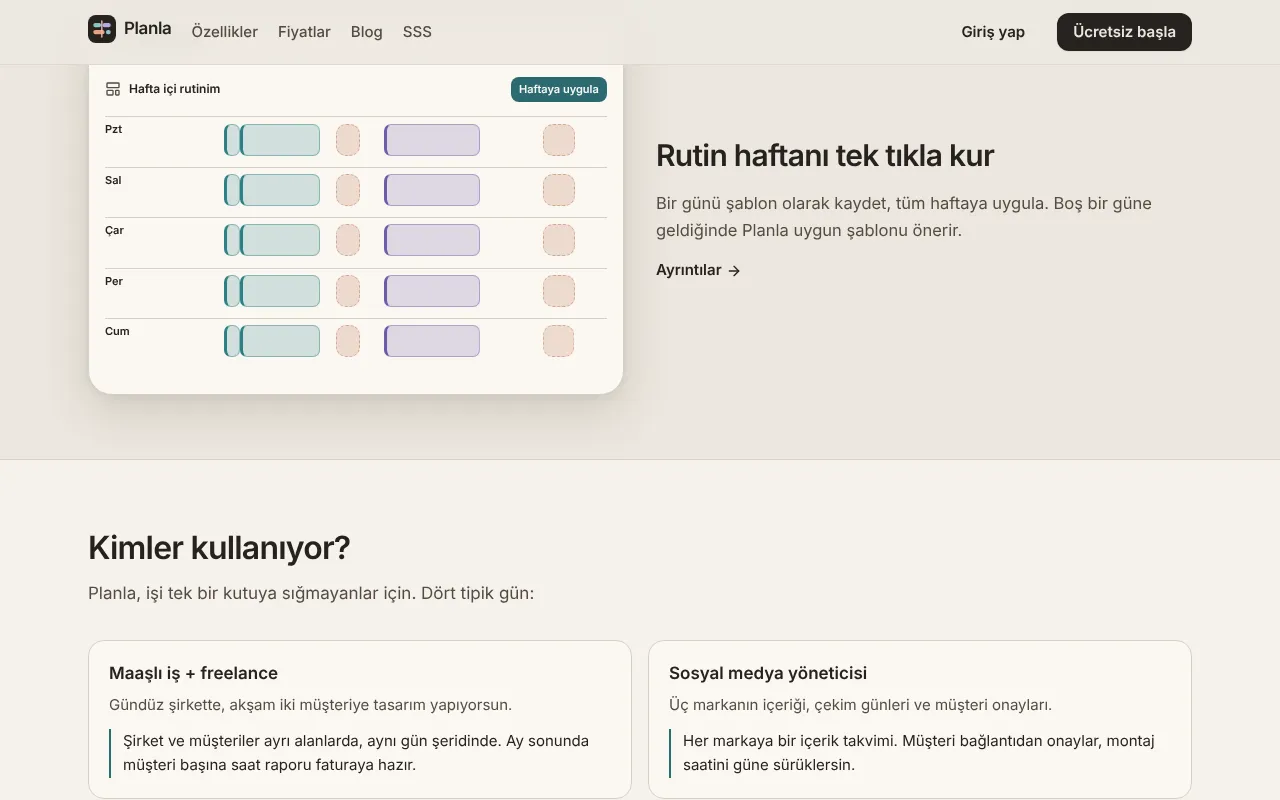Open the Blog link in the navbar
Image resolution: width=1280 pixels, height=800 pixels.
tap(367, 32)
